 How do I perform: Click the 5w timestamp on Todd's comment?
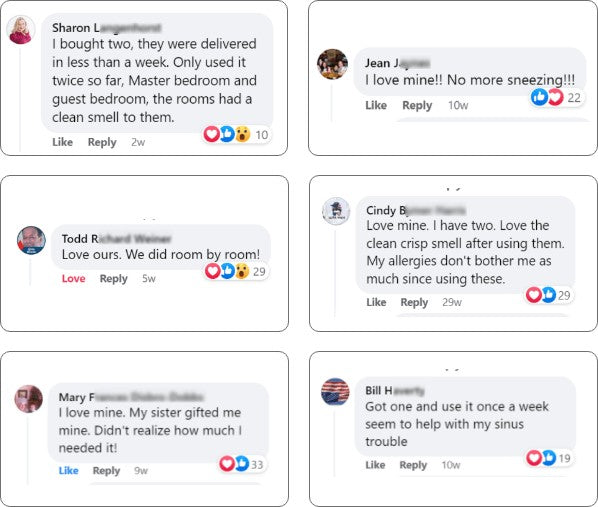tap(149, 278)
